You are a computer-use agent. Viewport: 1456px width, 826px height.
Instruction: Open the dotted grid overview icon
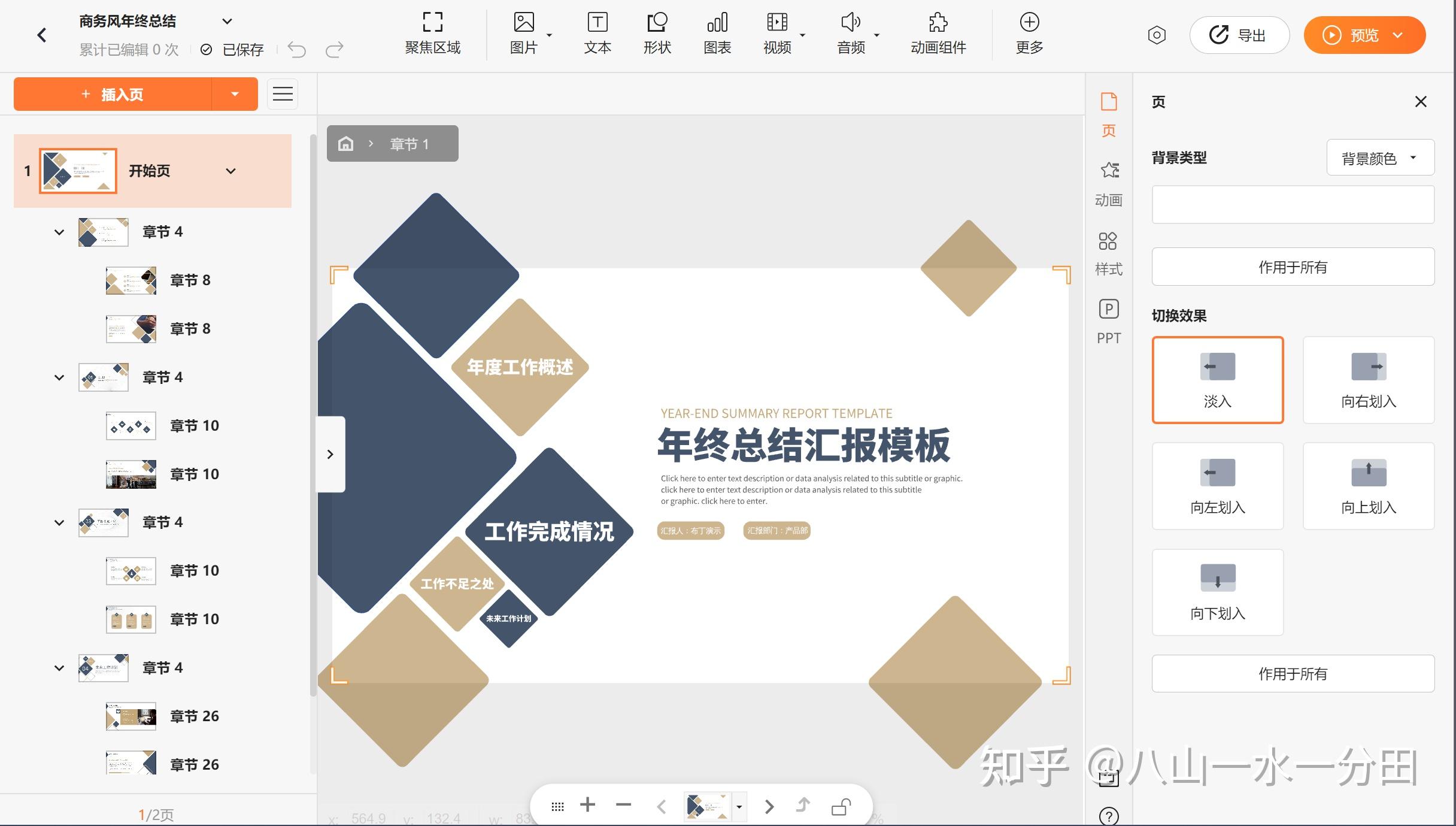click(557, 806)
